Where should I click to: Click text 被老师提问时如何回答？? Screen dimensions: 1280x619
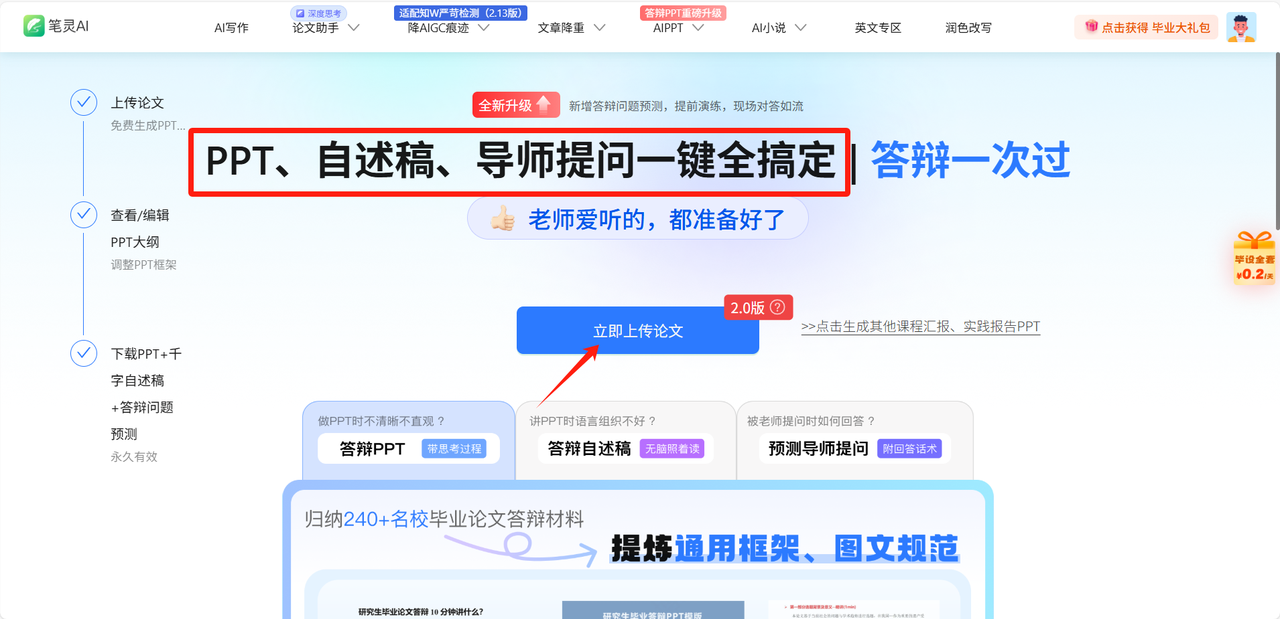(x=811, y=421)
